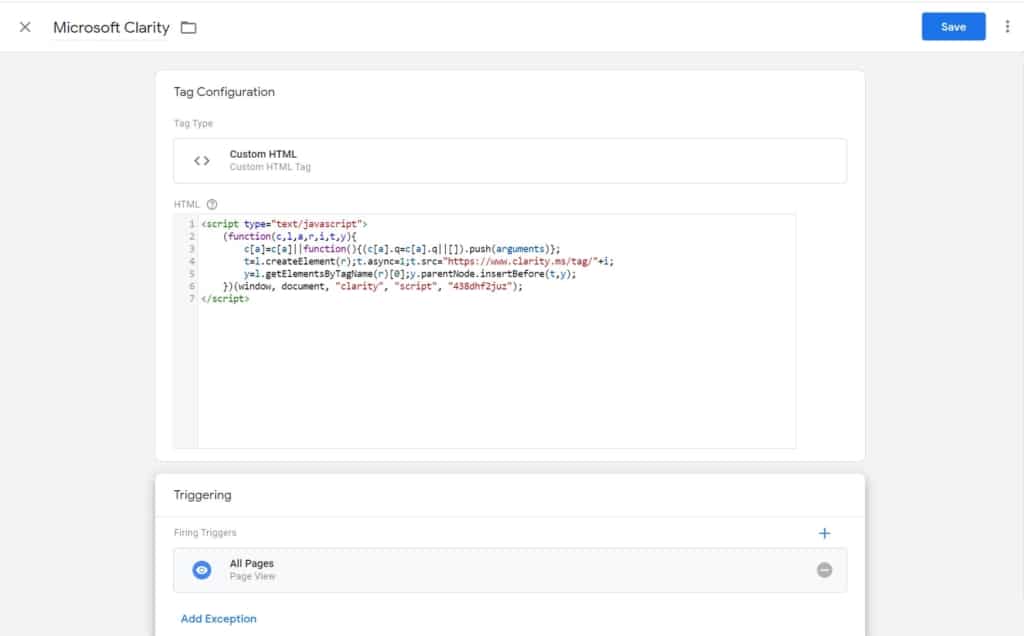
Task: Remove the All Pages trigger with minus icon
Action: (x=824, y=570)
